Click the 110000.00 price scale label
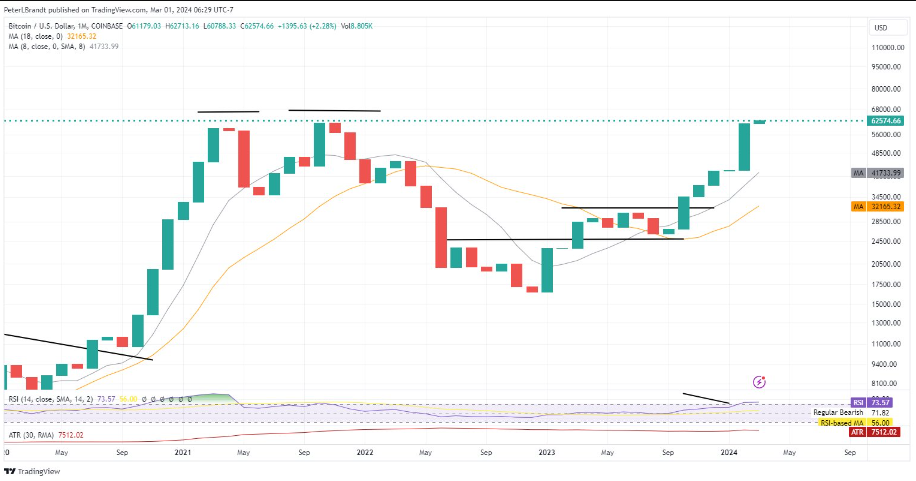Image resolution: width=916 pixels, height=481 pixels. [x=887, y=48]
